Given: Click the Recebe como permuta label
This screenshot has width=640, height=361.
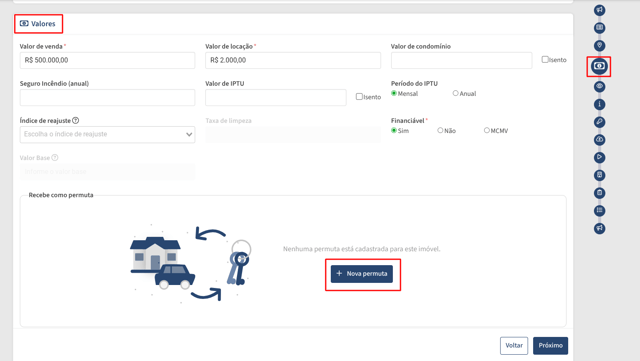Looking at the screenshot, I should pyautogui.click(x=61, y=195).
